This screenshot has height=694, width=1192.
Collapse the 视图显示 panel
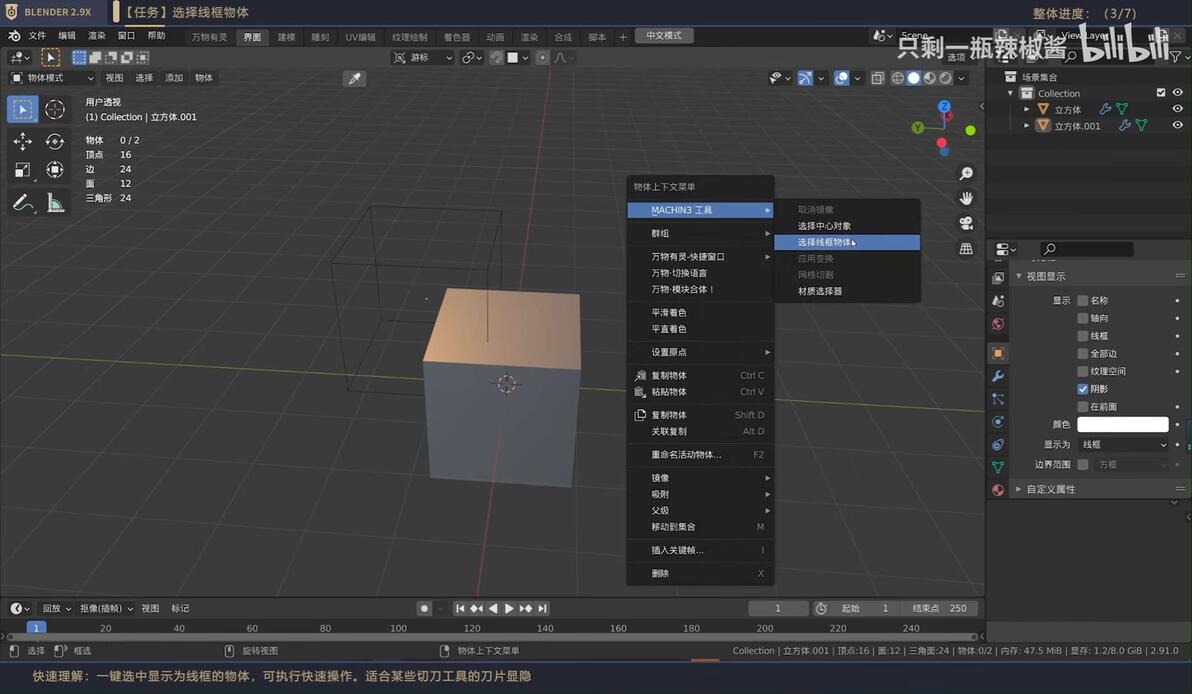(x=1019, y=277)
